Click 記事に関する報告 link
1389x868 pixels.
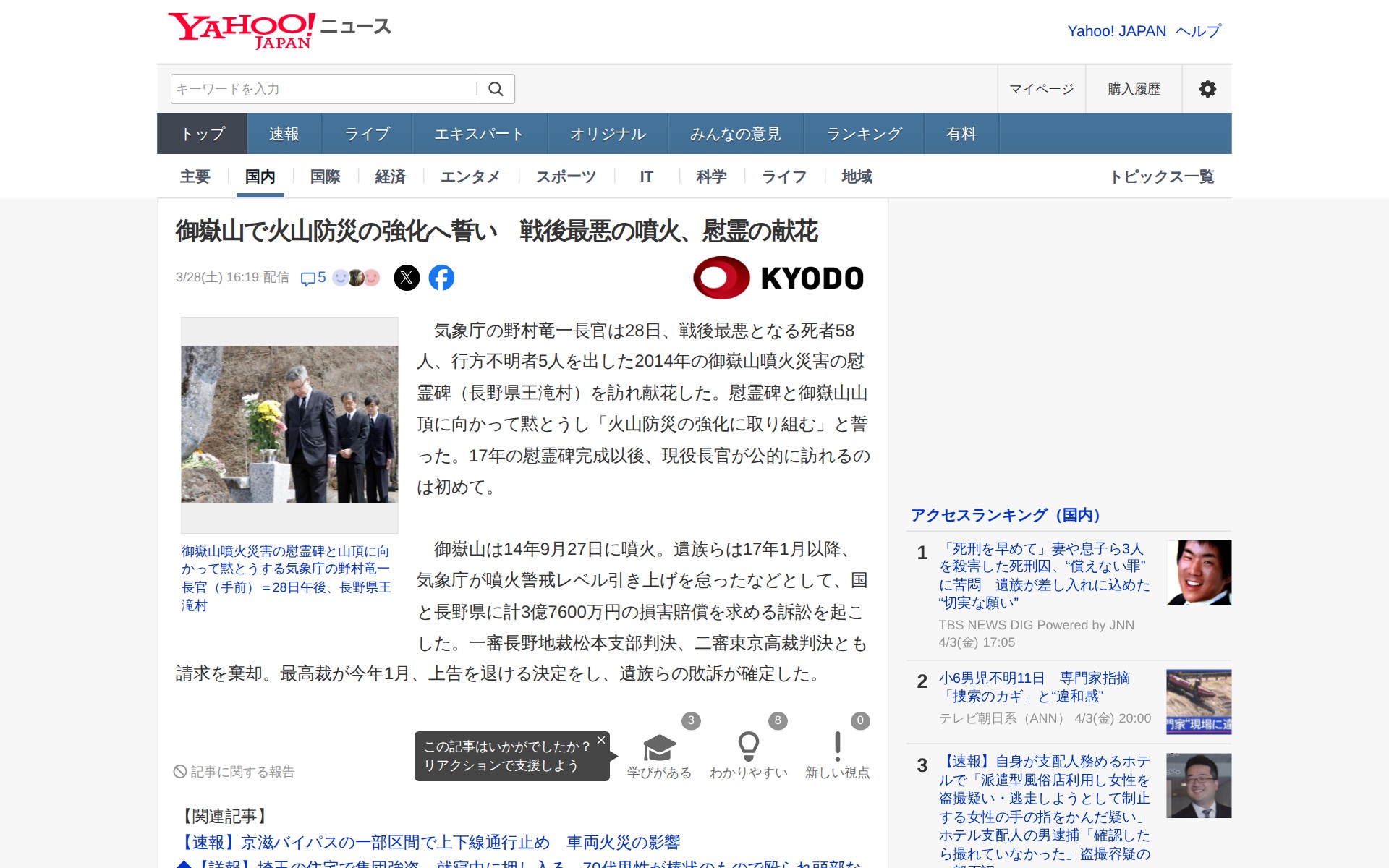234,772
